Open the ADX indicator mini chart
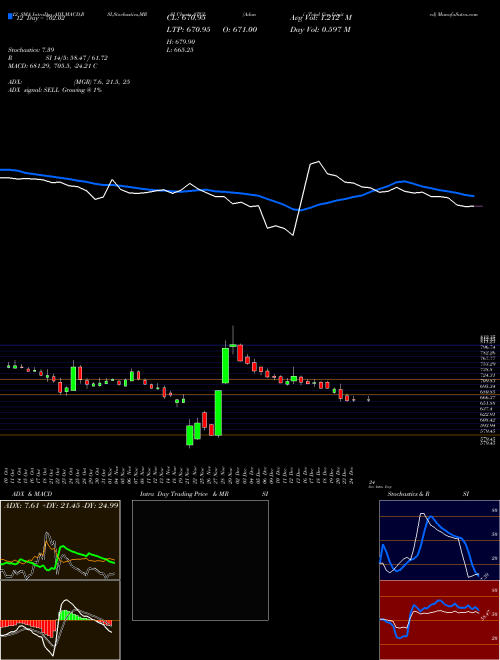 click(x=60, y=540)
